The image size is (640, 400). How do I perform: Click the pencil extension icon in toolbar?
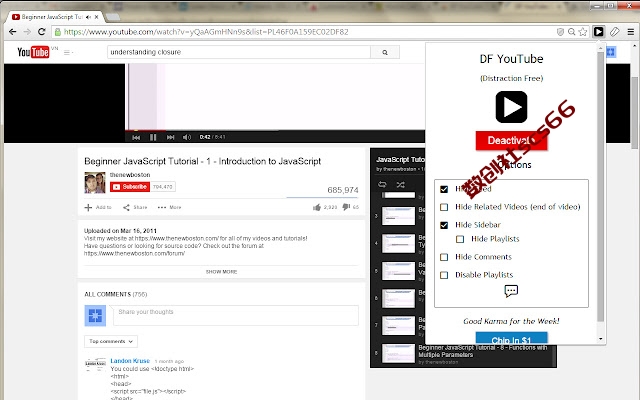pyautogui.click(x=615, y=32)
